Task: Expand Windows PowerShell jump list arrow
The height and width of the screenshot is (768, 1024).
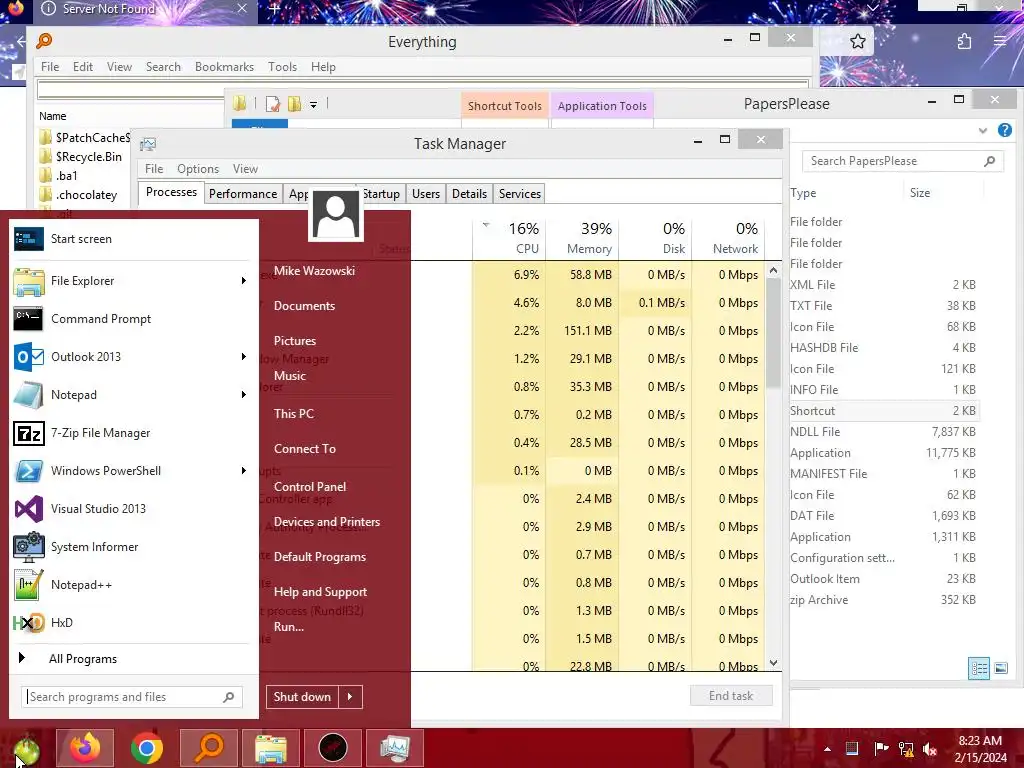Action: (x=244, y=471)
